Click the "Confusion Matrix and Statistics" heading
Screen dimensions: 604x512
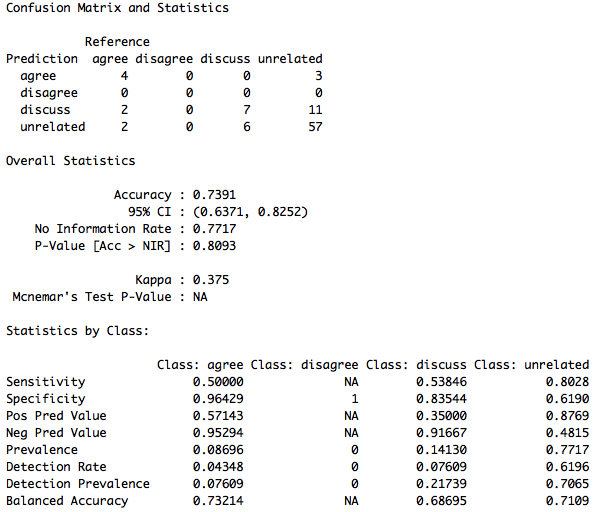click(x=117, y=8)
